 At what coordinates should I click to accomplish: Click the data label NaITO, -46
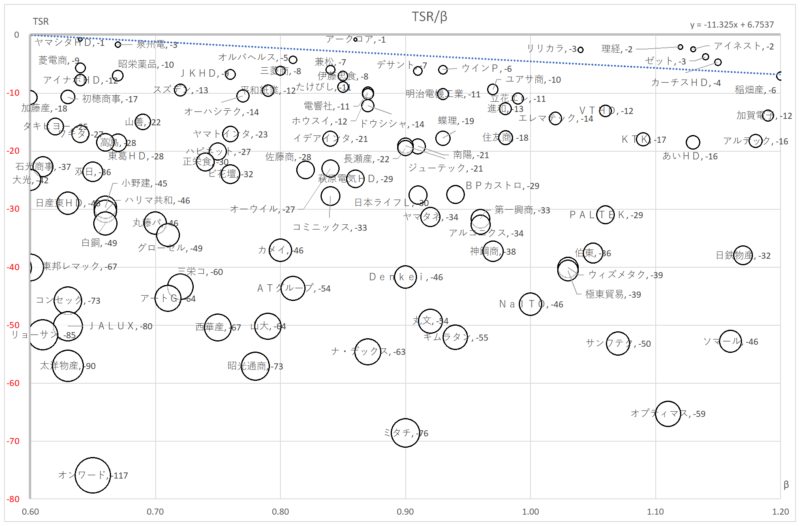(531, 304)
